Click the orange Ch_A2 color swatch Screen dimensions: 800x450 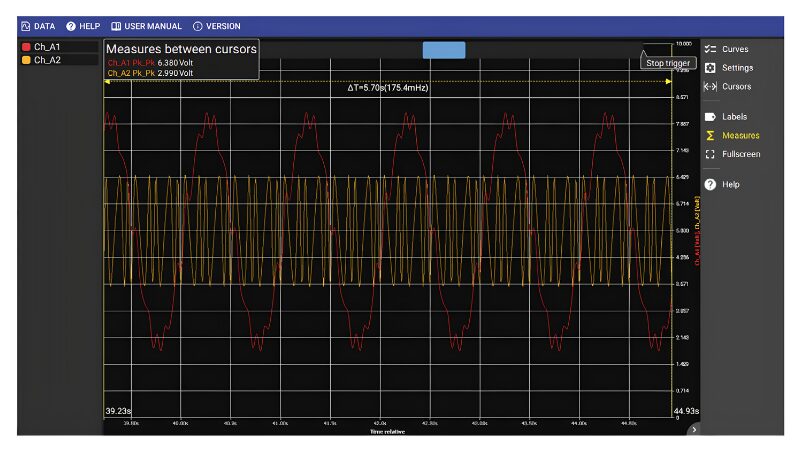pyautogui.click(x=26, y=60)
